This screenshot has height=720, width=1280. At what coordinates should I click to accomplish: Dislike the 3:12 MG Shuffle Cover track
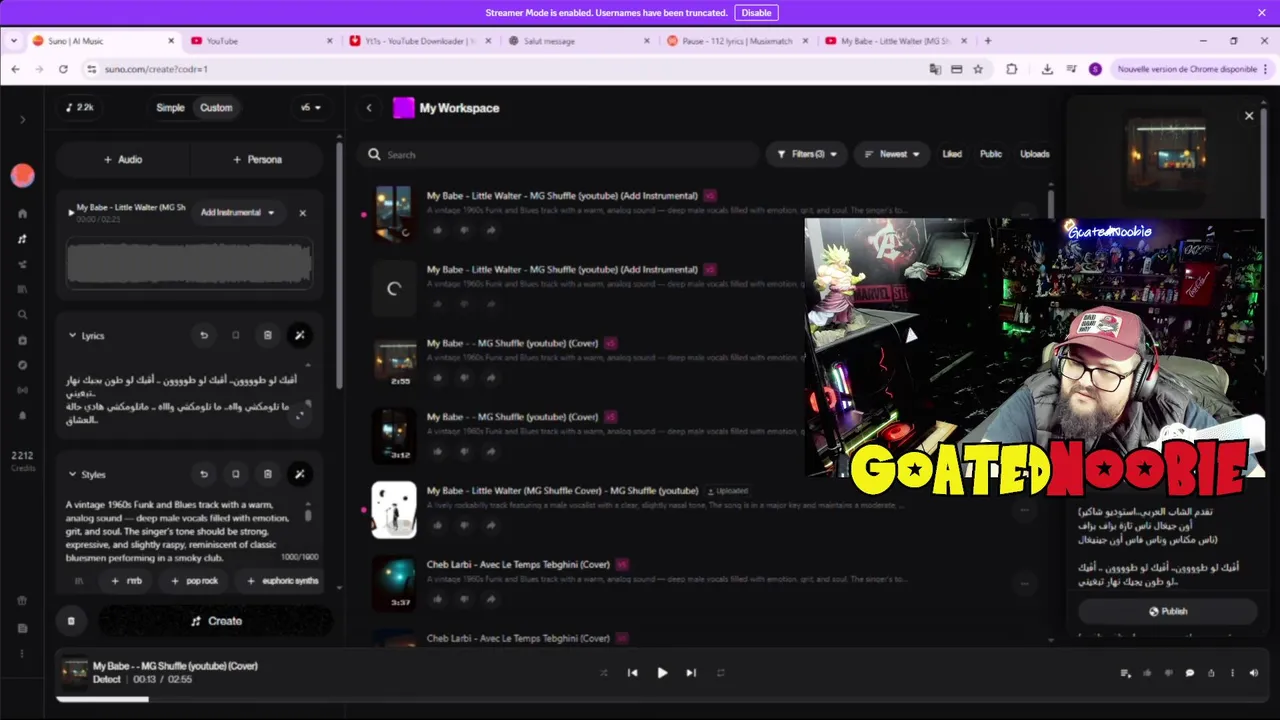pos(464,451)
